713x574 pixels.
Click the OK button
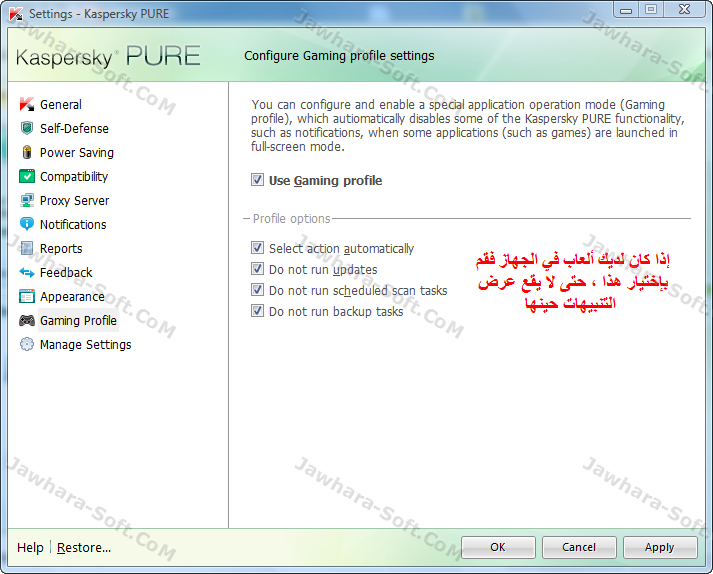coord(498,547)
